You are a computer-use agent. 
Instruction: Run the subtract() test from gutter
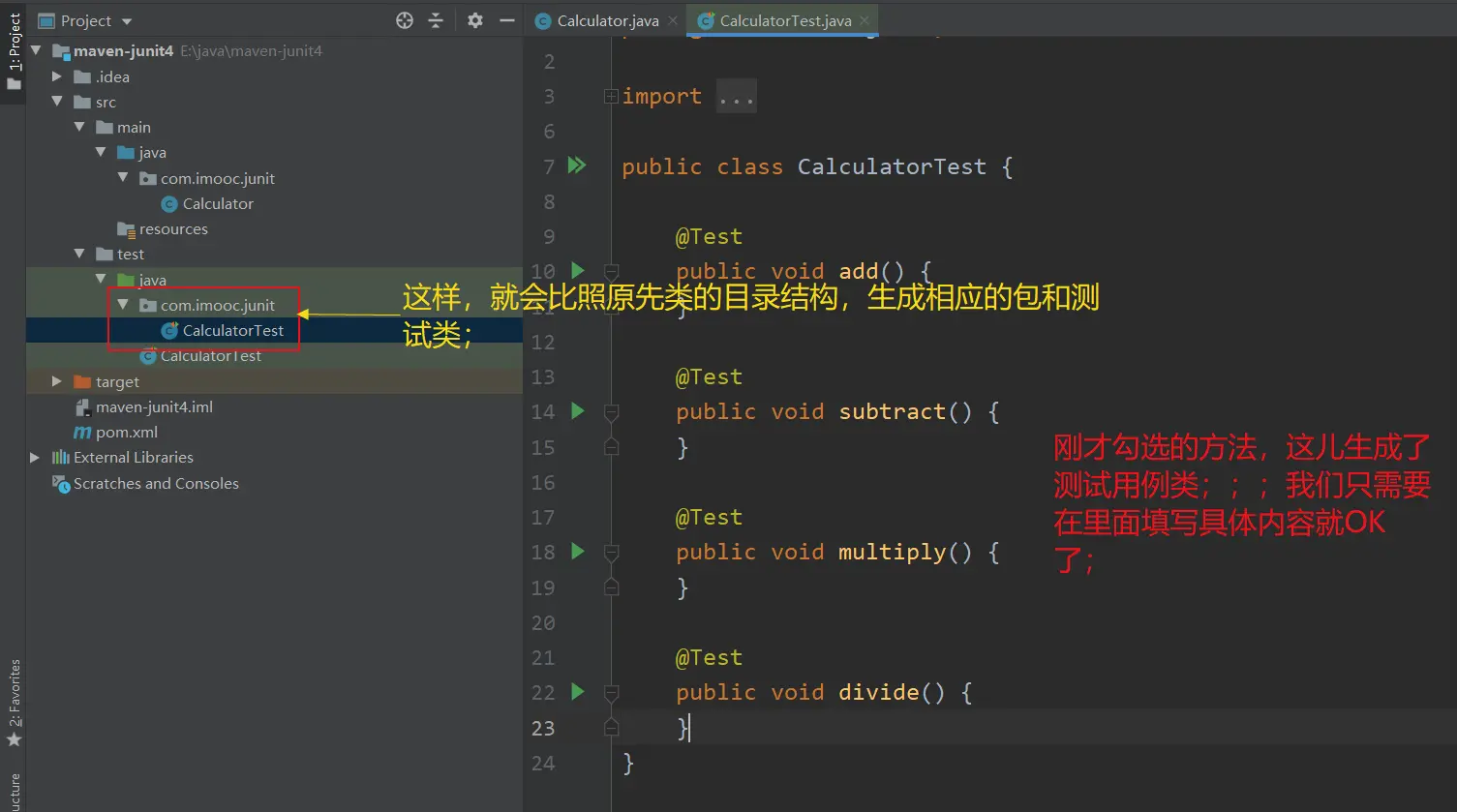point(578,410)
